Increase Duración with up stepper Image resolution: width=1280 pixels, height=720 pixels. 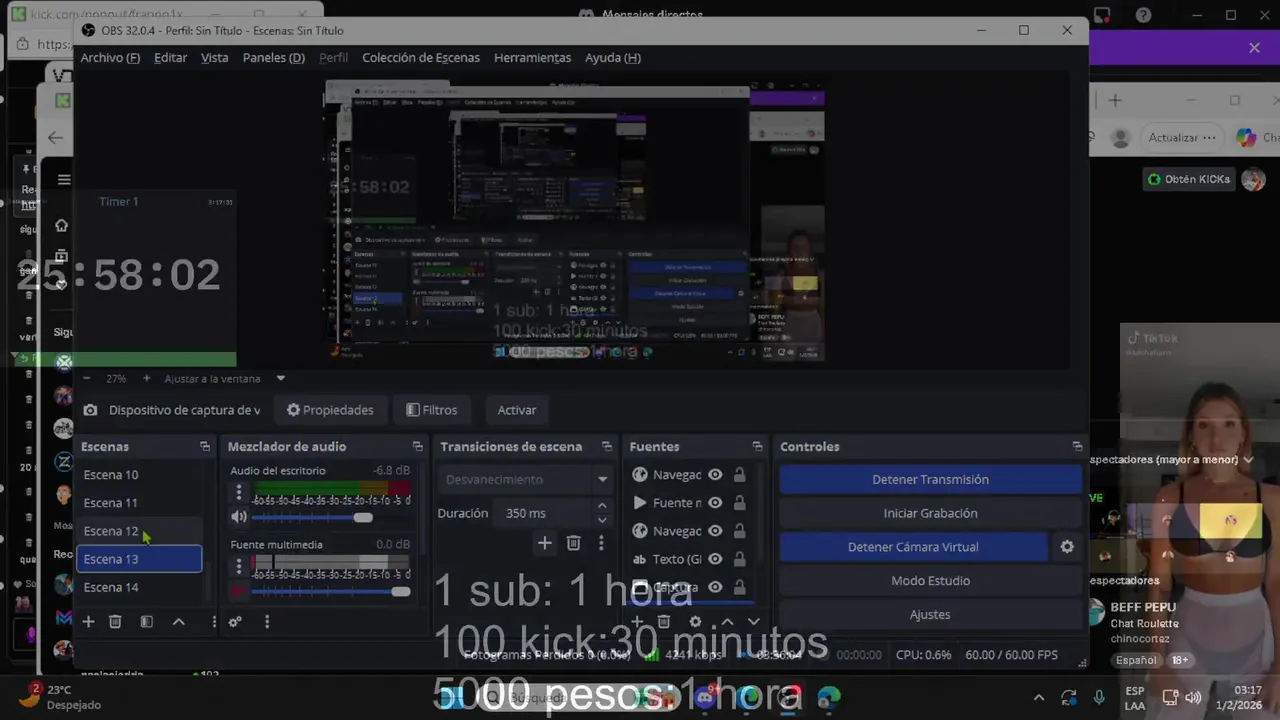(602, 506)
